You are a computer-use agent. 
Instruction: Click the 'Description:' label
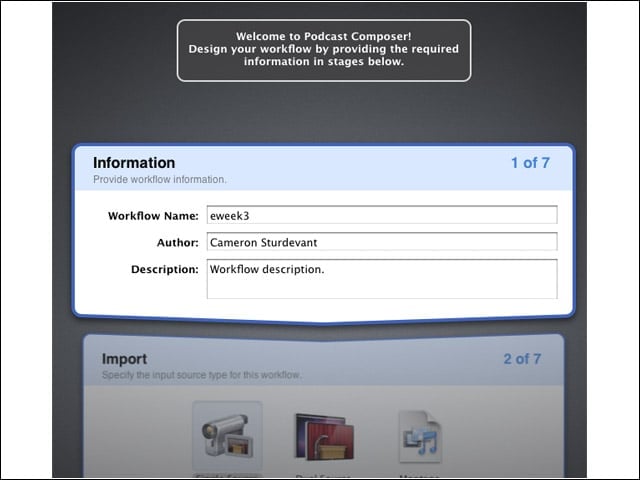tap(164, 269)
